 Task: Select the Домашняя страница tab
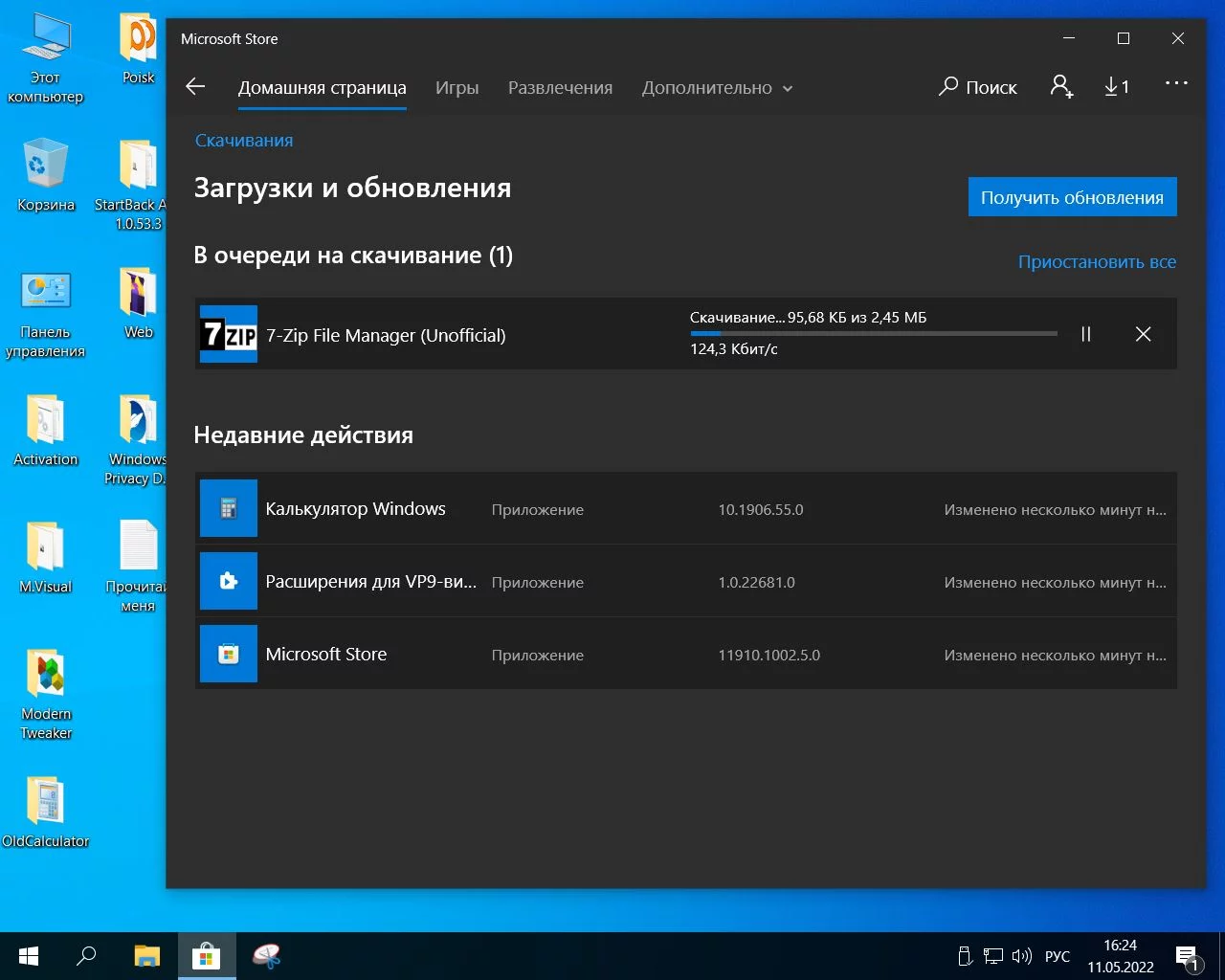click(322, 88)
